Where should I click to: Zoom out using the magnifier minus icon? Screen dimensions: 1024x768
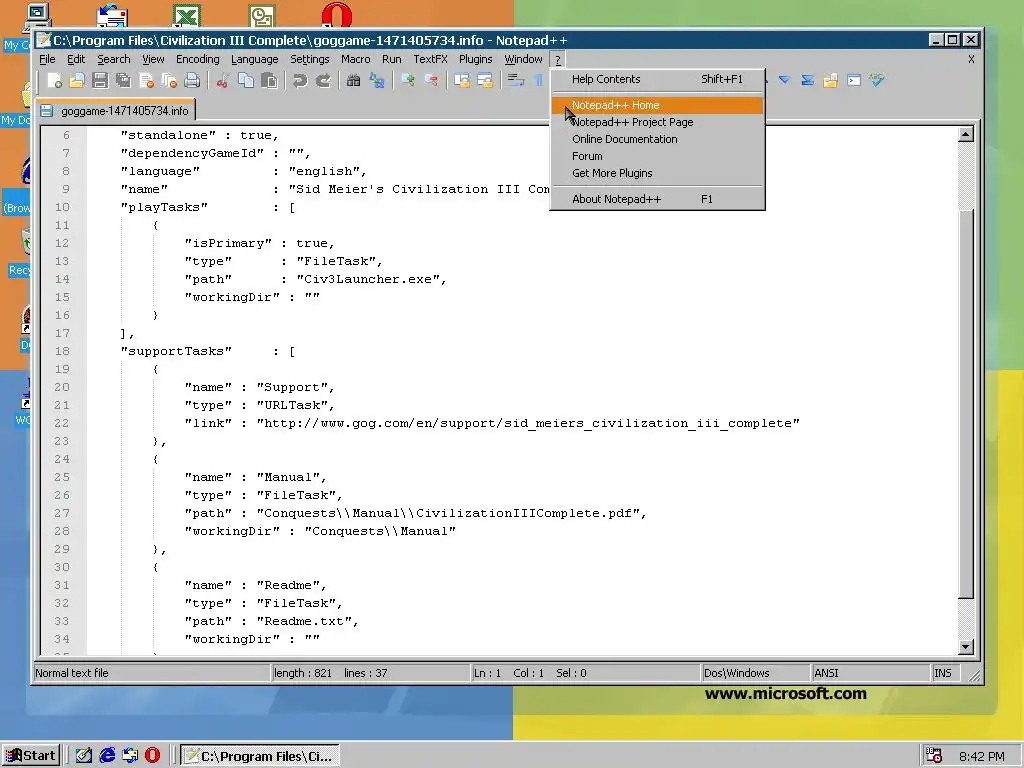431,80
